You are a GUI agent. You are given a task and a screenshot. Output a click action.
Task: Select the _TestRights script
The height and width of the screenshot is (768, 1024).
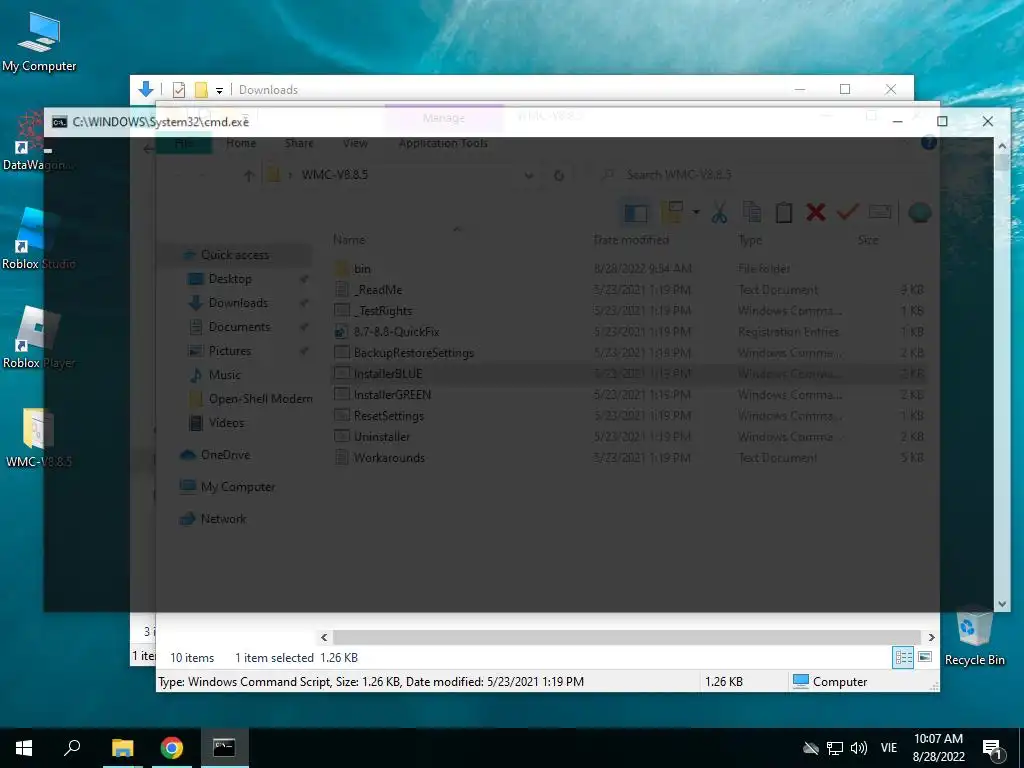629,310
